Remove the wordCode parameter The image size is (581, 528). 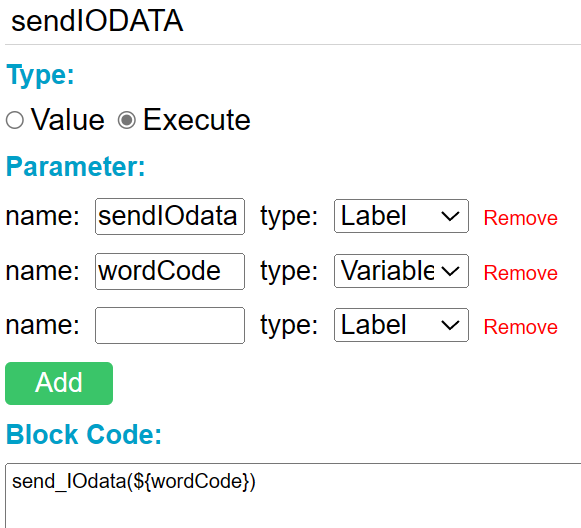[521, 273]
